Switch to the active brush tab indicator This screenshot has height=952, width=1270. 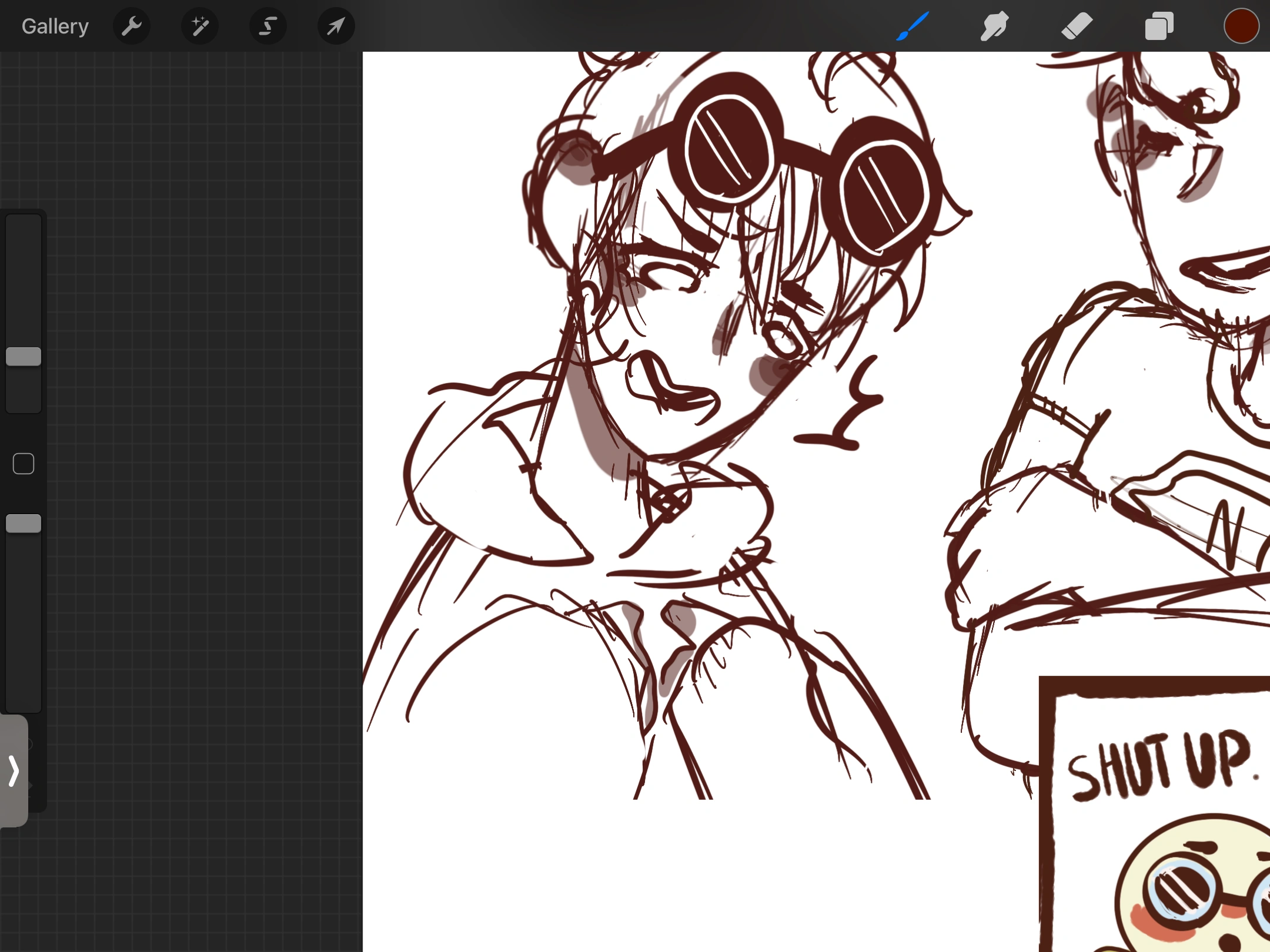(912, 26)
